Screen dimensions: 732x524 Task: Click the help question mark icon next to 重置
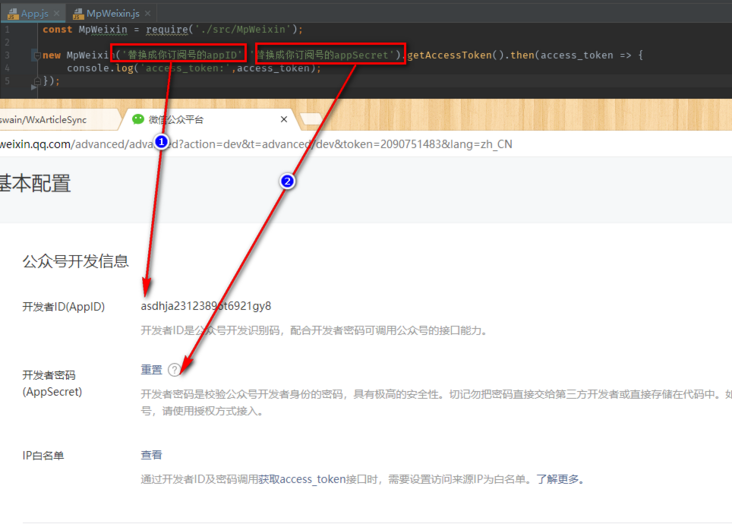pyautogui.click(x=174, y=370)
